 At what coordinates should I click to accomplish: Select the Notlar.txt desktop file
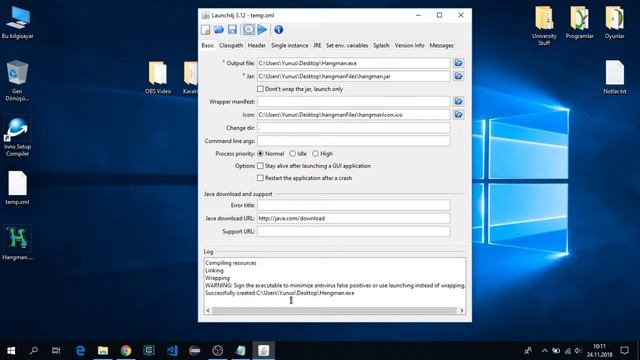coord(615,78)
